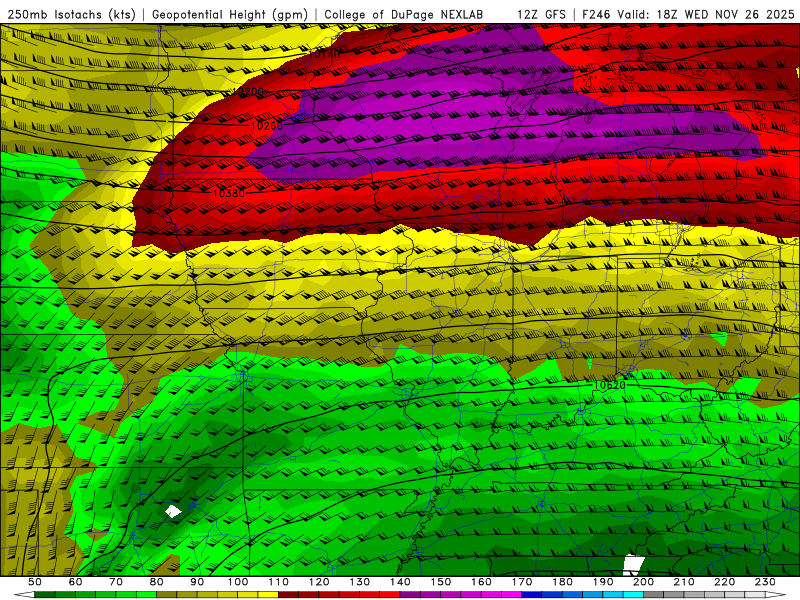Click the 200 tick on the color scale

point(644,582)
